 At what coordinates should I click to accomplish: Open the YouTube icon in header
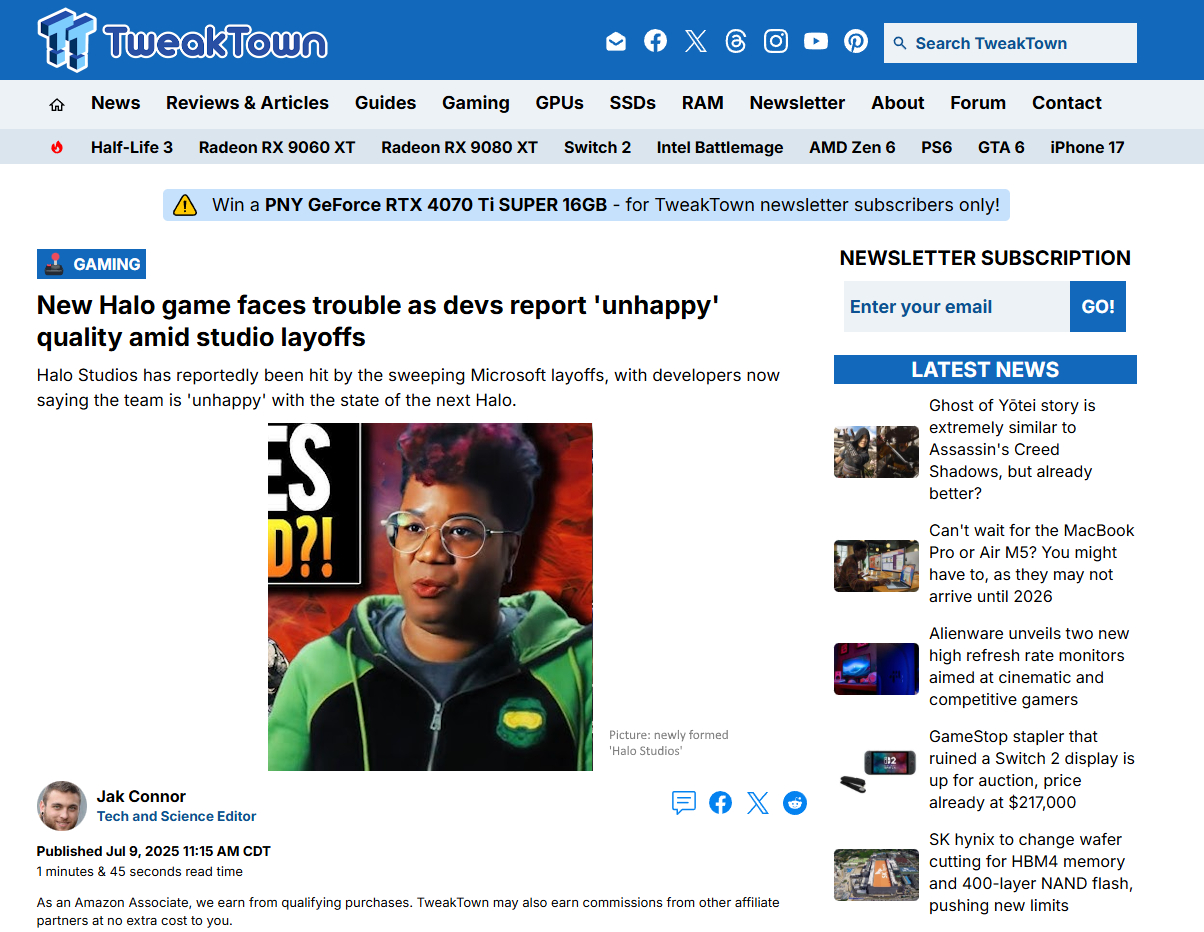[x=816, y=41]
